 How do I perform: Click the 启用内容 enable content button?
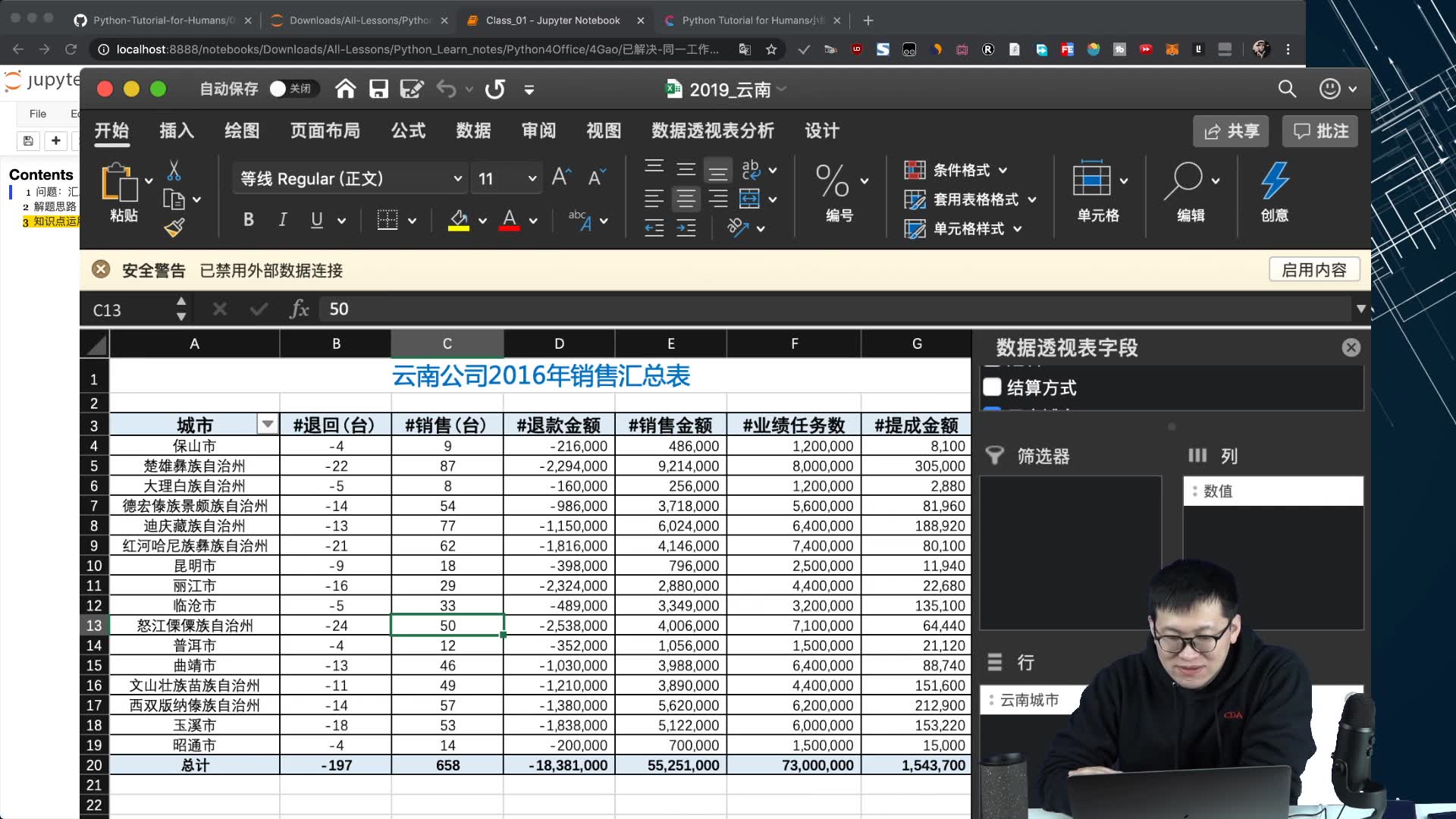click(x=1313, y=269)
